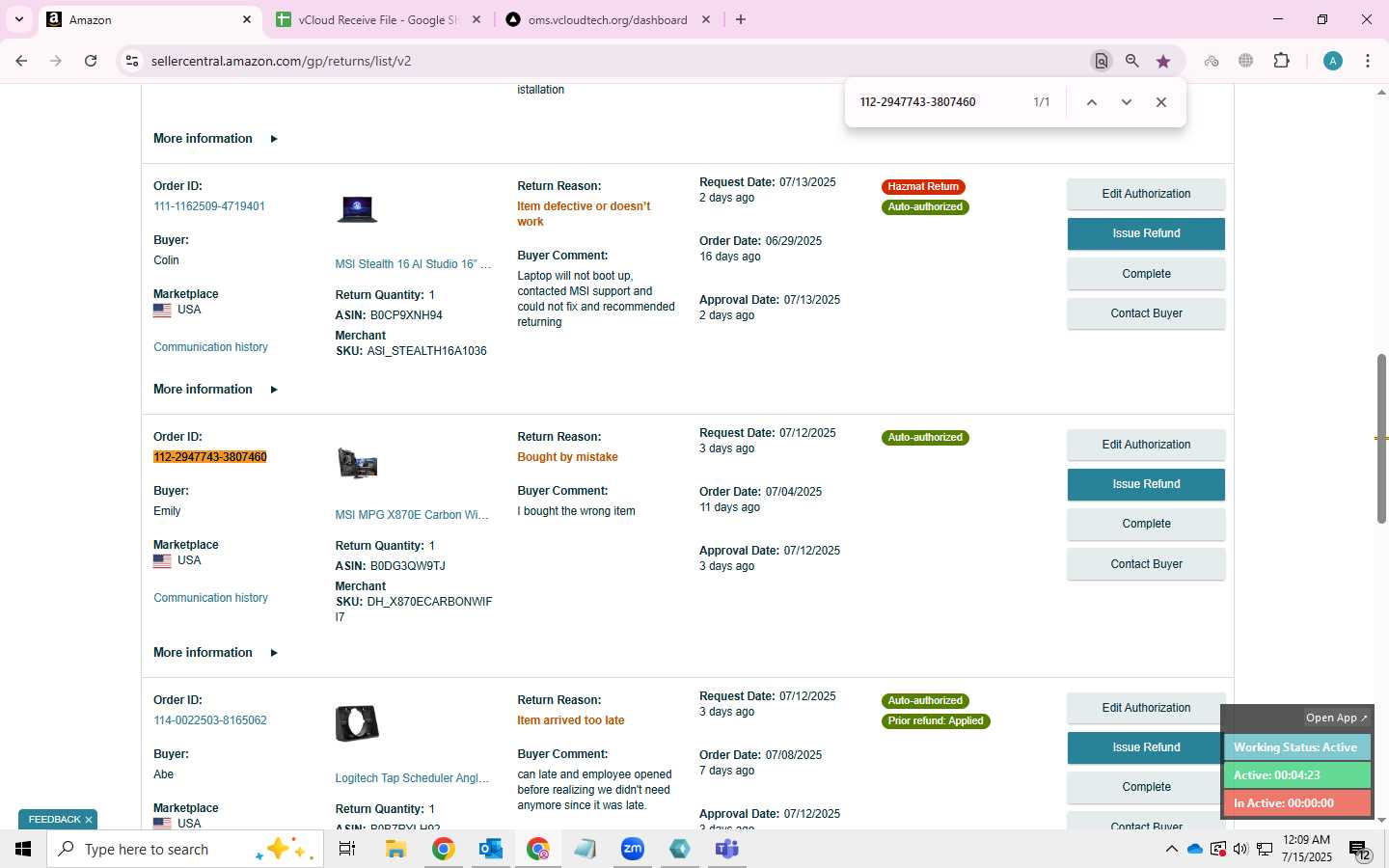The image size is (1389, 868).
Task: Open order ID 111-1162509-4719401
Action: (209, 206)
